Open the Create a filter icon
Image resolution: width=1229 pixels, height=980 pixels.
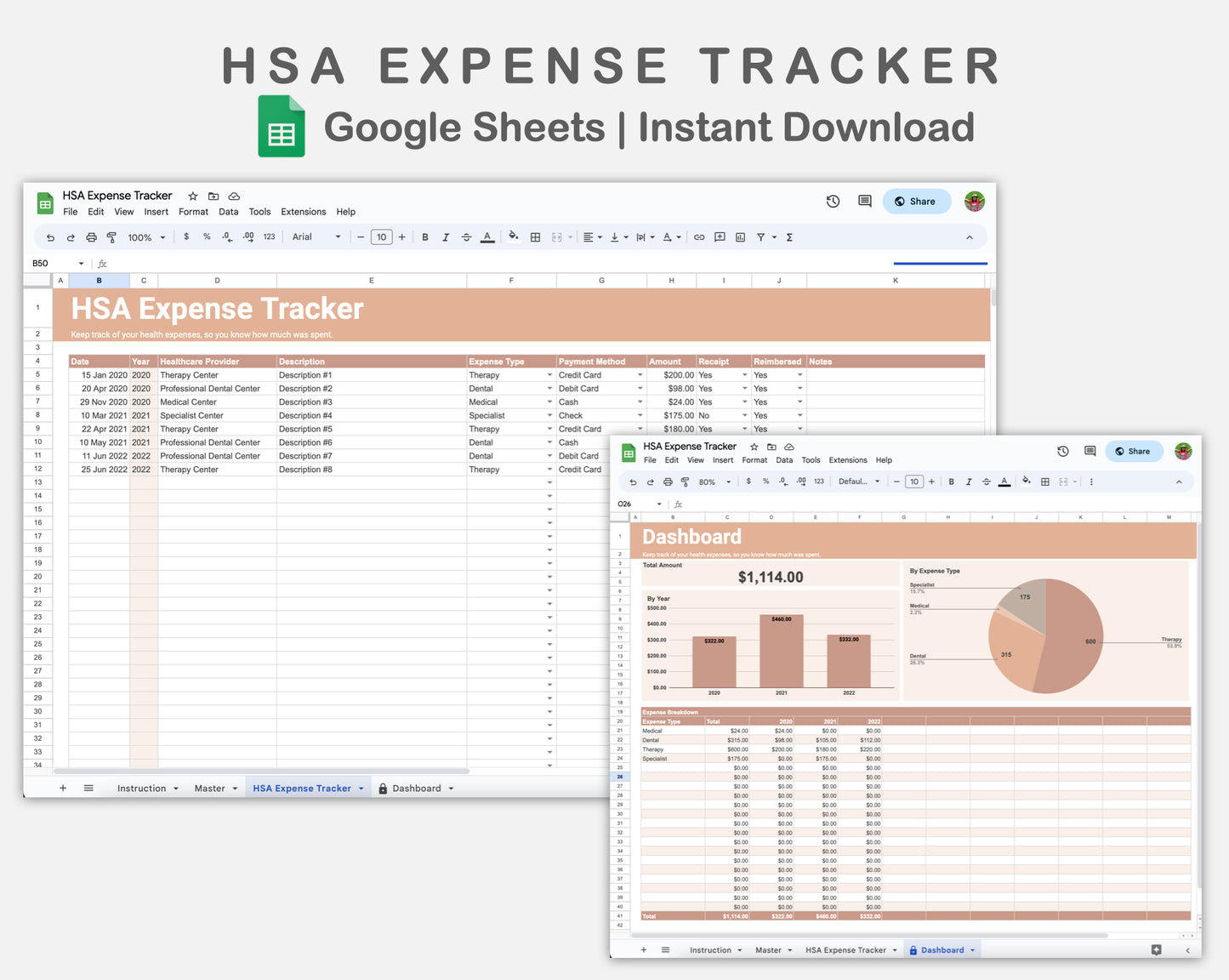761,236
